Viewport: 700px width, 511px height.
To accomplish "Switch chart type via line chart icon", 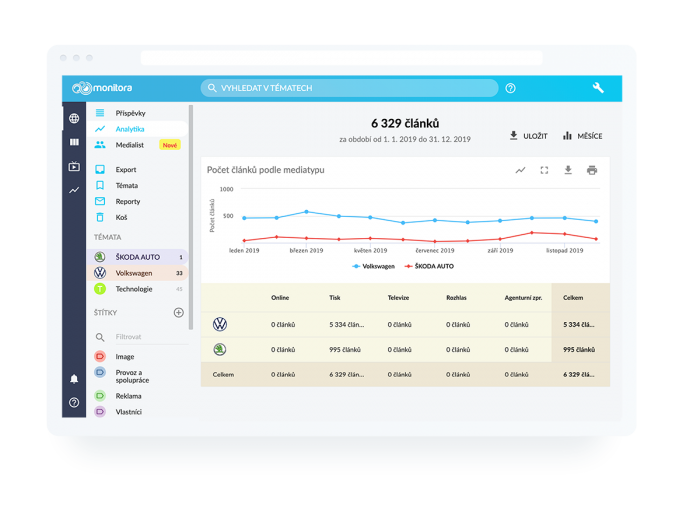I will coord(521,170).
